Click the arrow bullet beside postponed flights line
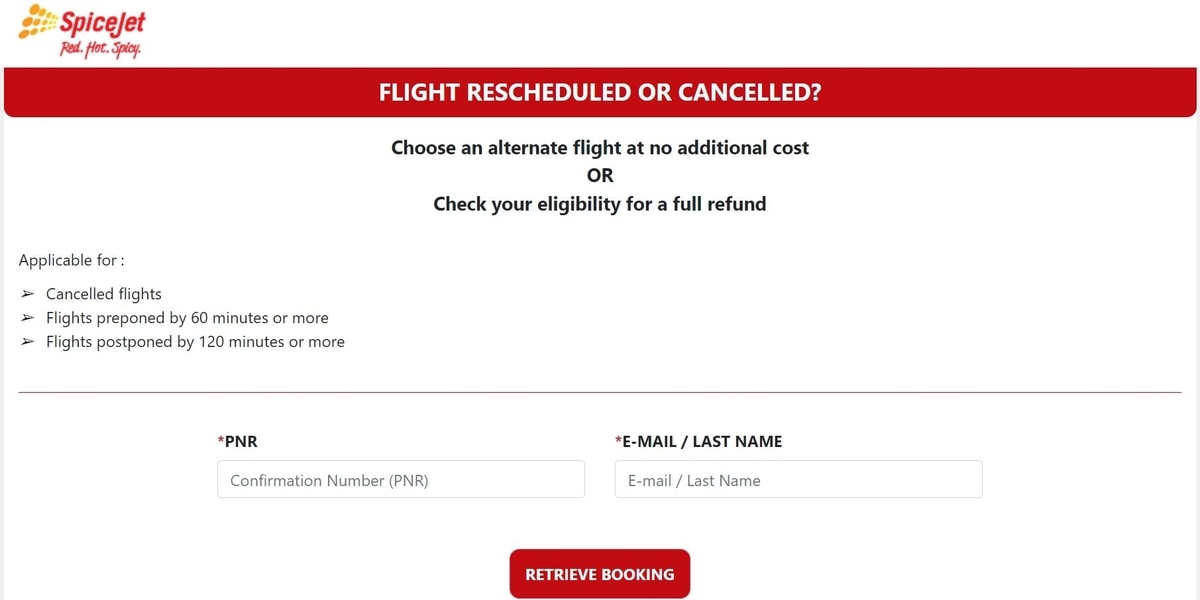The image size is (1200, 600). point(27,342)
